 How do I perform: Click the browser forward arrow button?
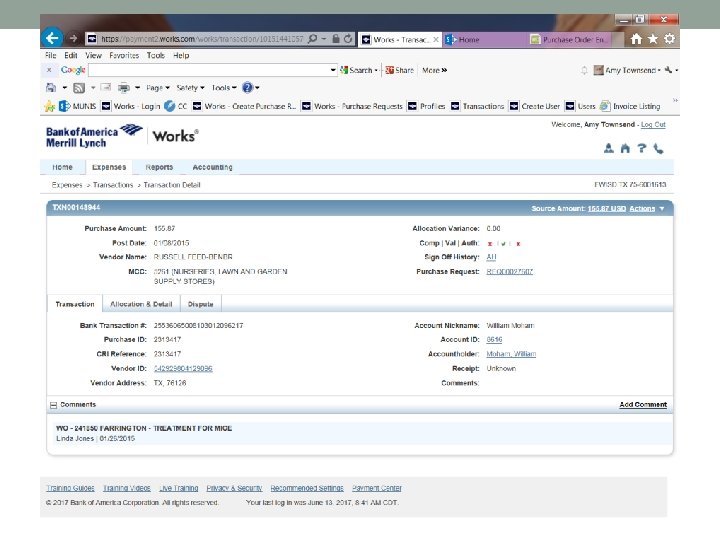(x=73, y=39)
